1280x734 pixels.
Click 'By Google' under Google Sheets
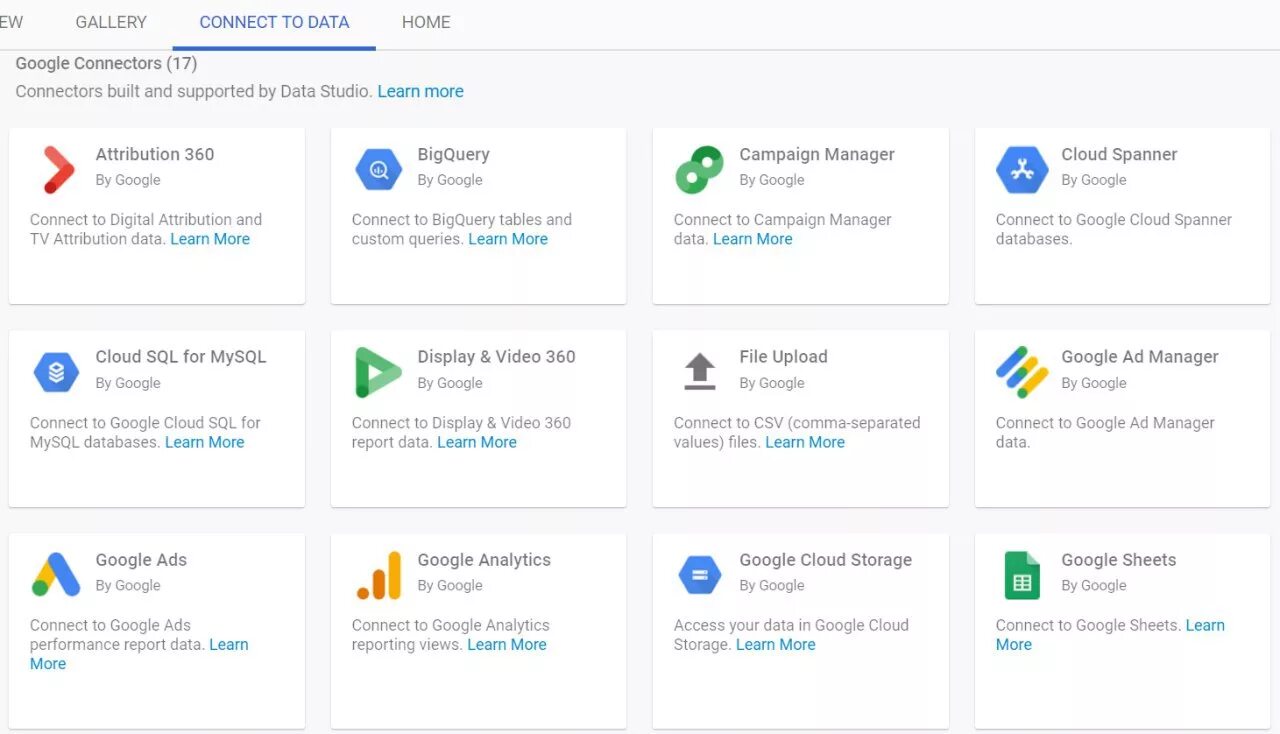[1094, 586]
